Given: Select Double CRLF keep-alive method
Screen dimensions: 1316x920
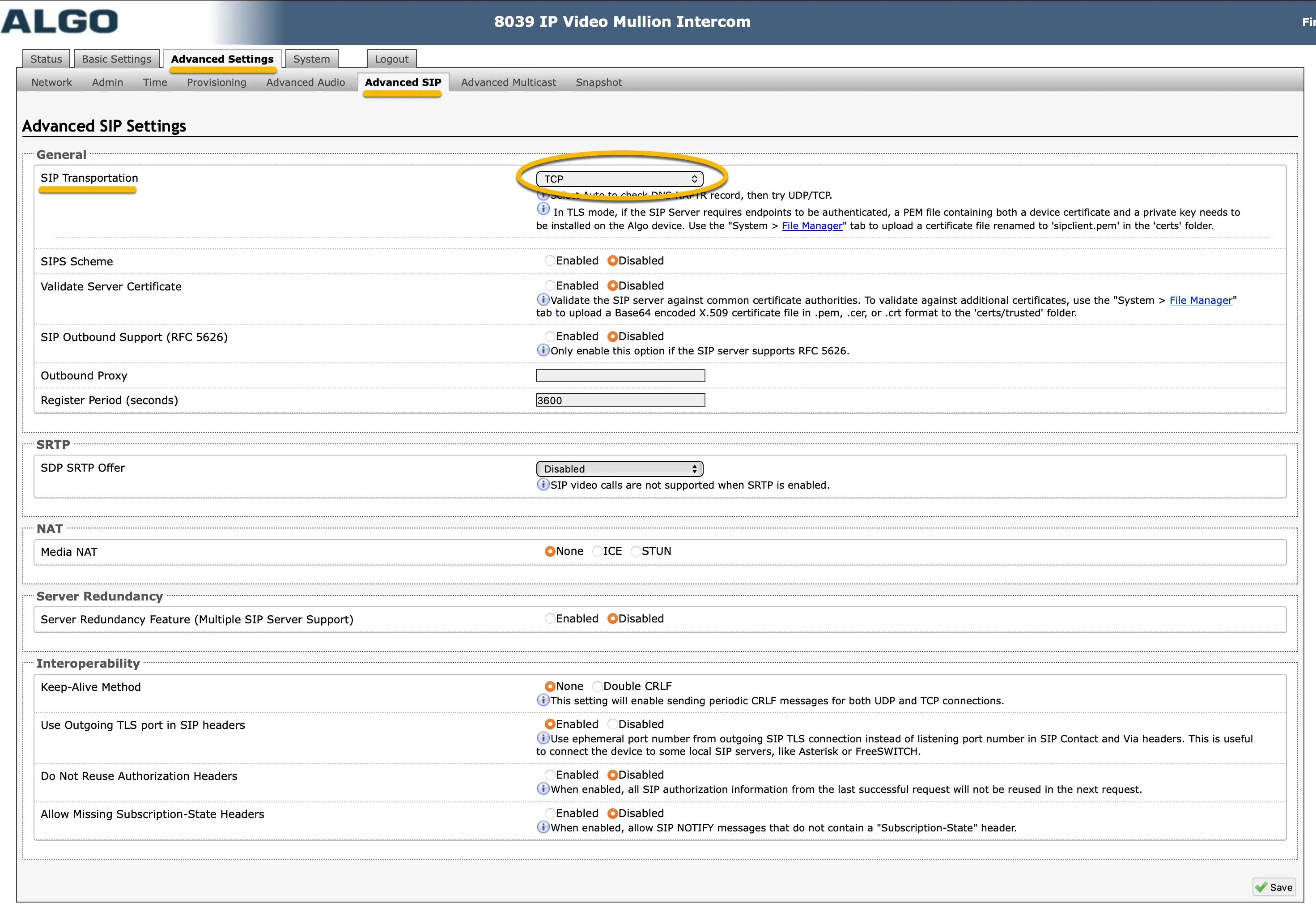Looking at the screenshot, I should tap(597, 686).
